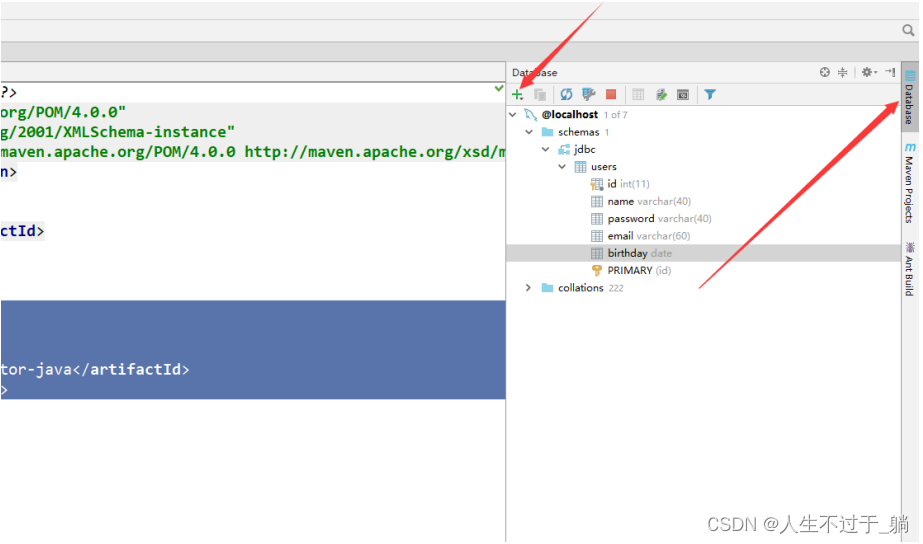Open the SQL console icon
This screenshot has height=544, width=923.
point(683,95)
